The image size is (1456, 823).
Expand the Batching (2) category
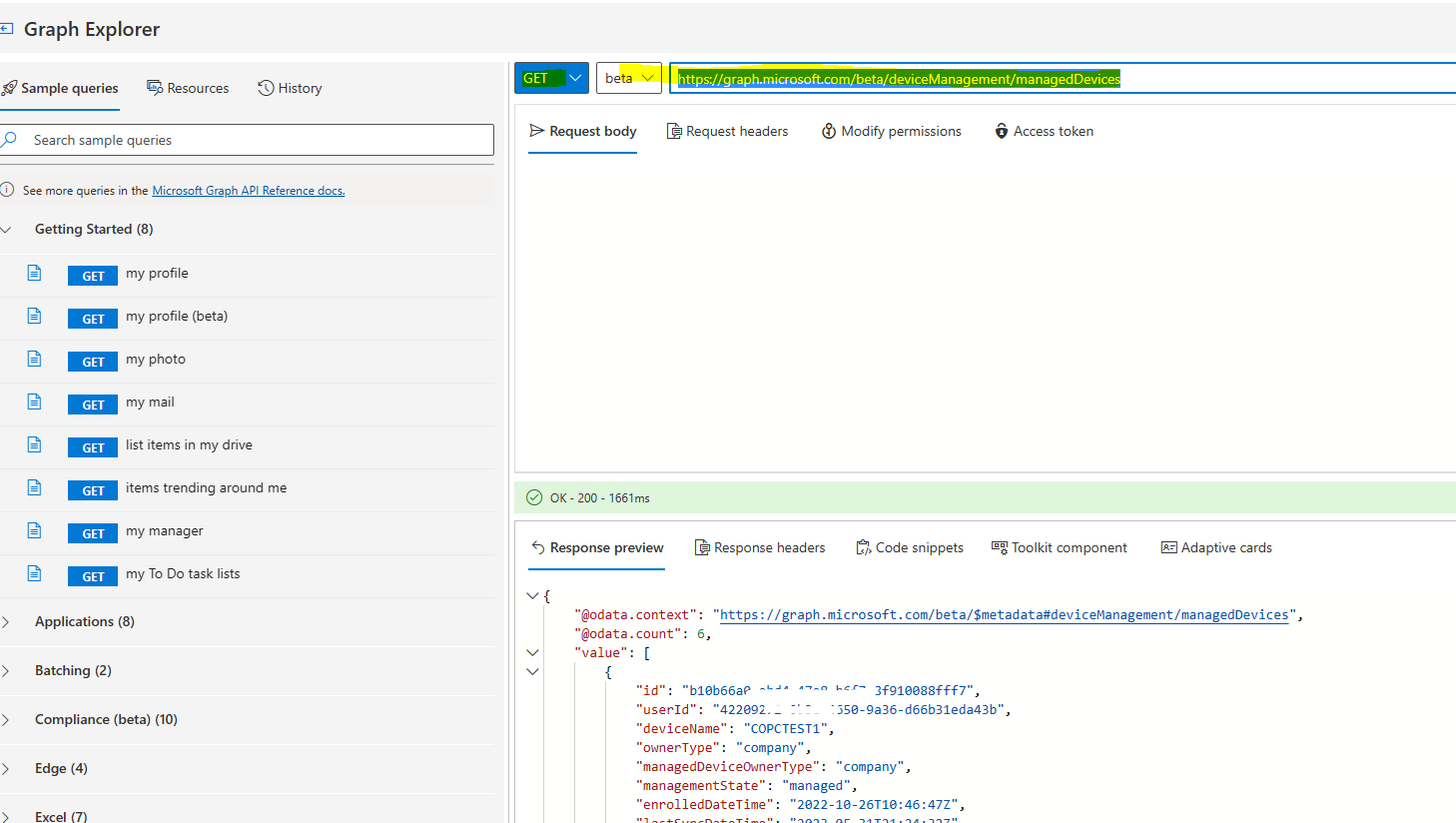tap(6, 671)
